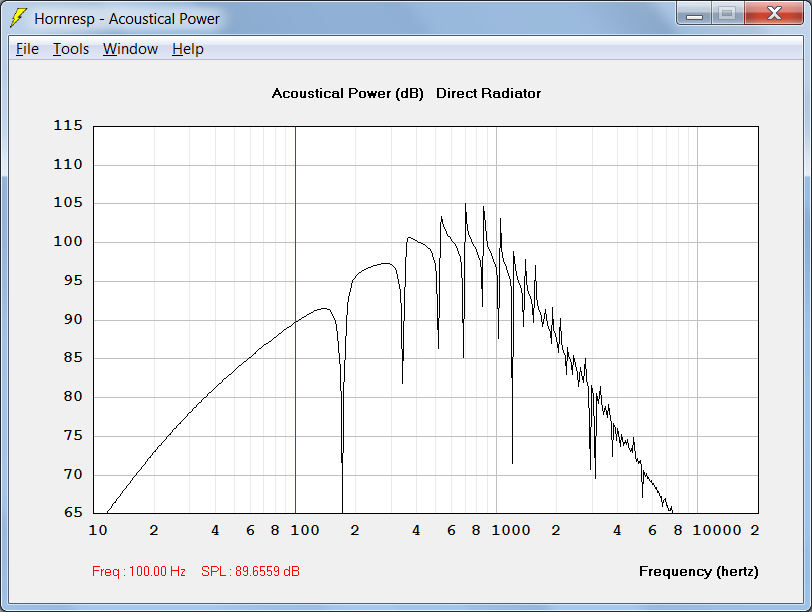Click the 'Acoustical Power (dB)' chart title
The width and height of the screenshot is (812, 612).
point(347,94)
